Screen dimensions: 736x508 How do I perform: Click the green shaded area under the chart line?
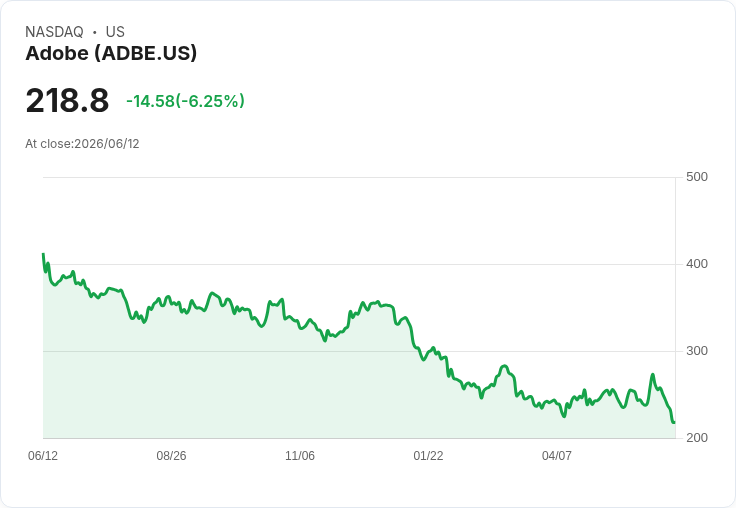pyautogui.click(x=282, y=390)
